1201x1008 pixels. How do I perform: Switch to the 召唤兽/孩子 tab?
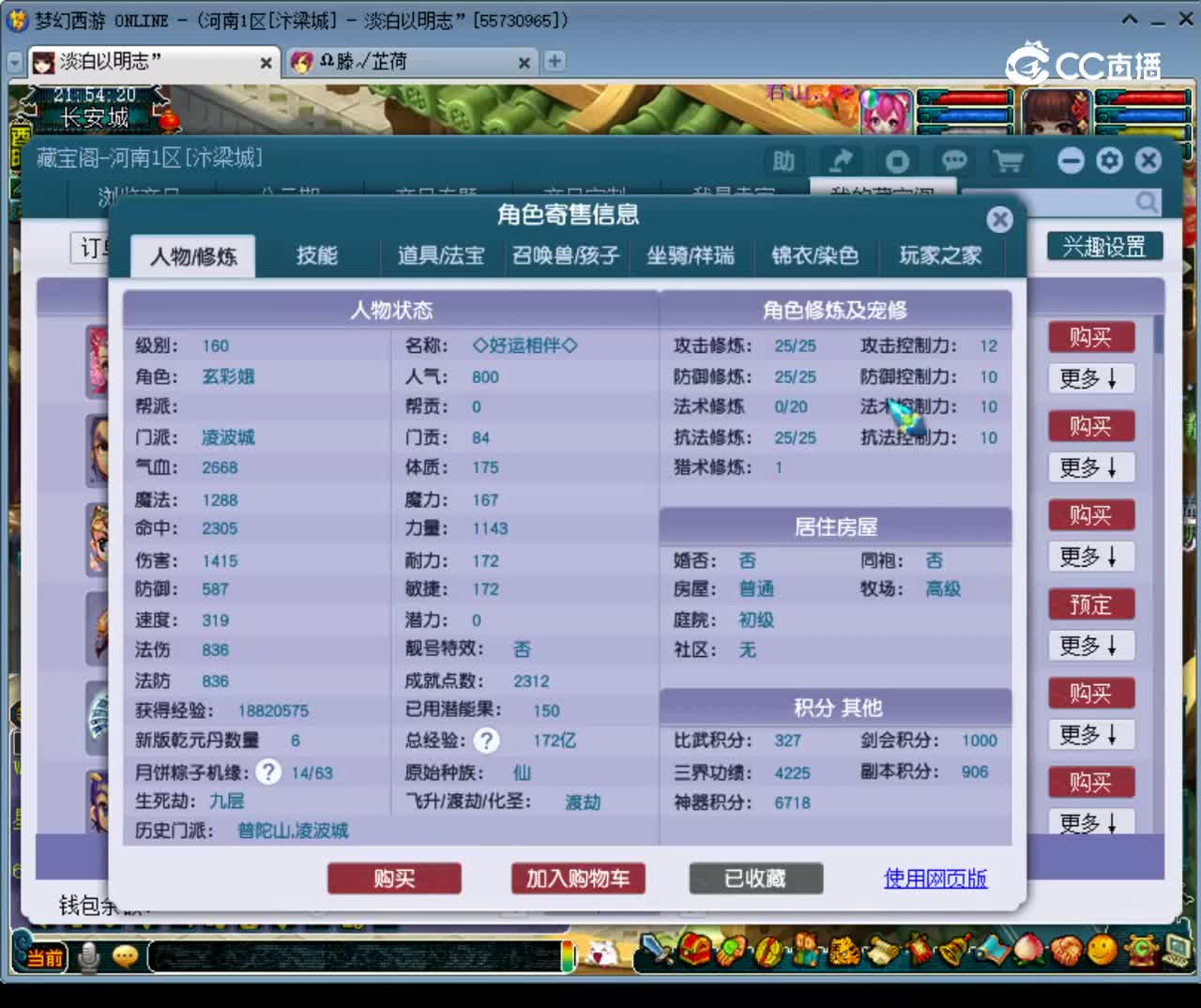click(566, 255)
